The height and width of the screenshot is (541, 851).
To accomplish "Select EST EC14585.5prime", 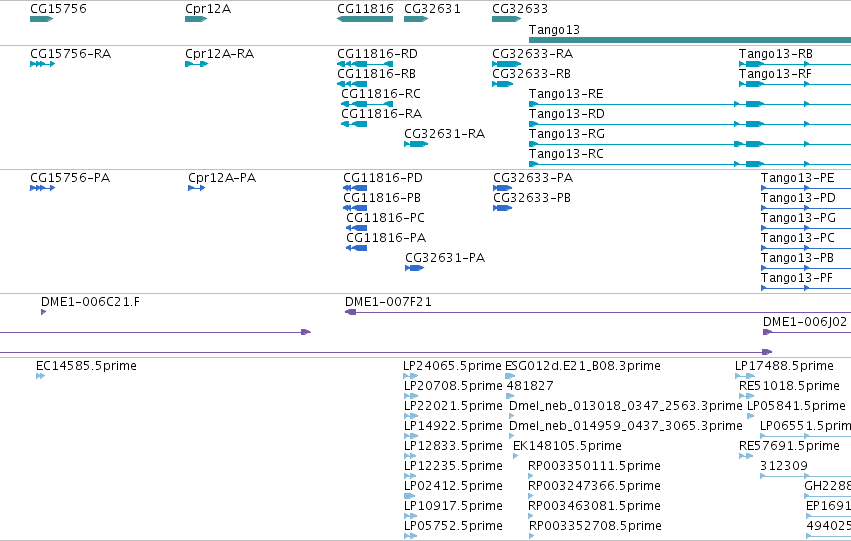I will point(86,366).
